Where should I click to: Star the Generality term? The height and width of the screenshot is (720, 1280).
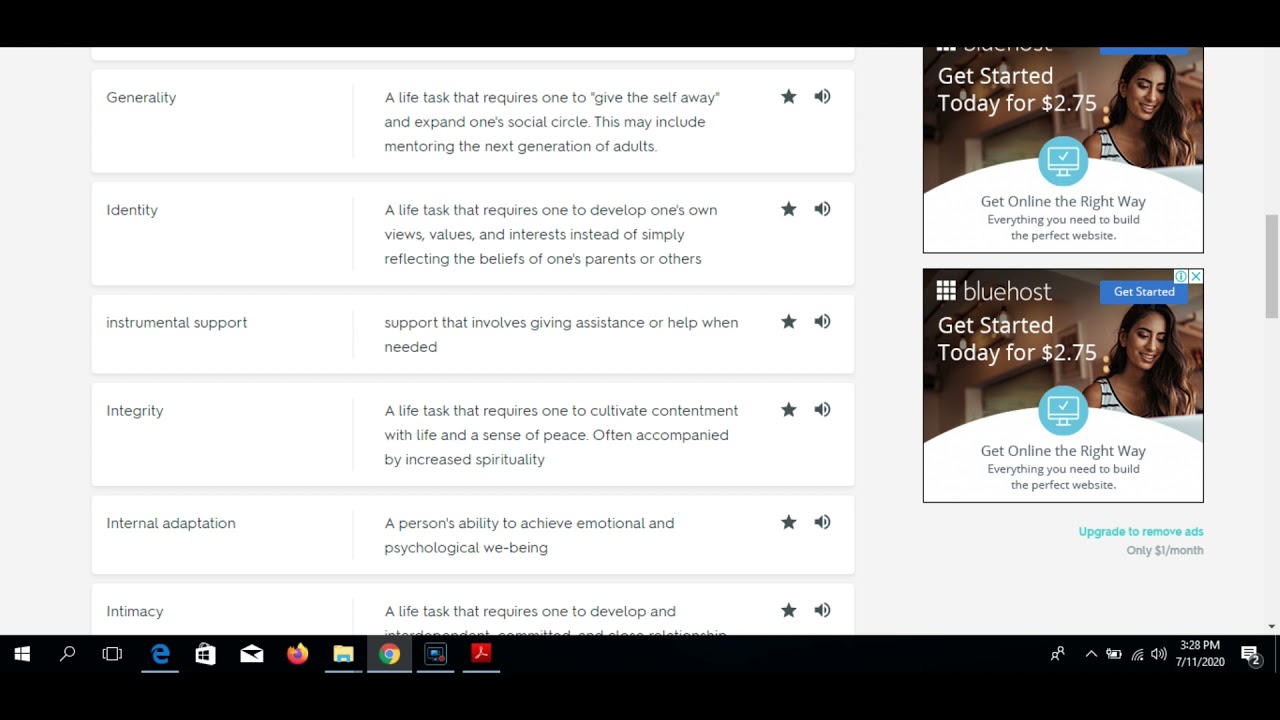[789, 97]
